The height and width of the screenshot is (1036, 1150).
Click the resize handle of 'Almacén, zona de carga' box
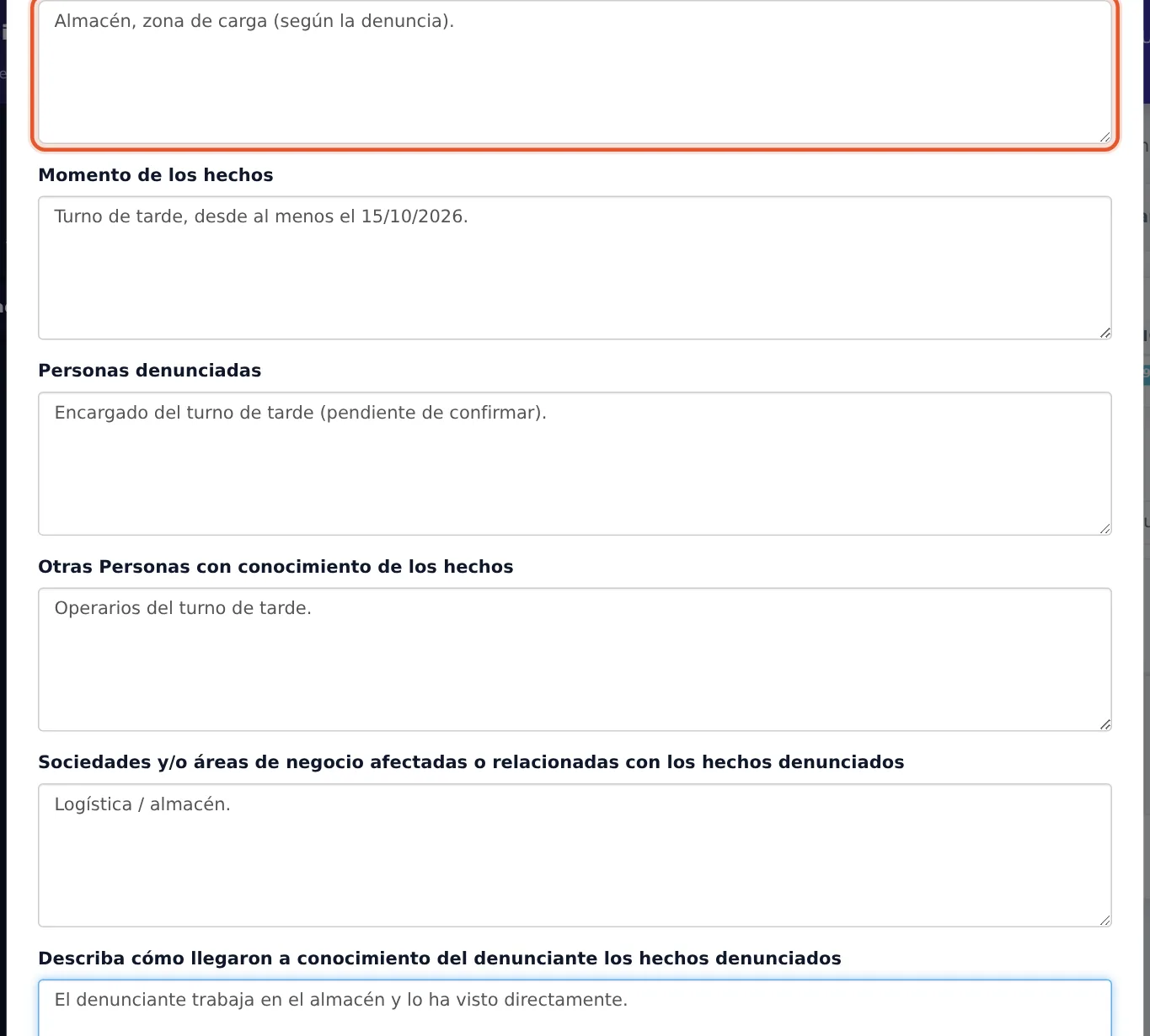[1105, 136]
